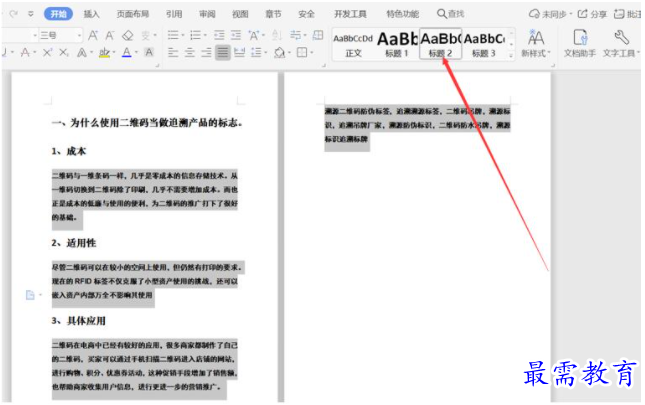Open the quick access toolbar customize dropdown
The height and width of the screenshot is (405, 645).
point(31,14)
